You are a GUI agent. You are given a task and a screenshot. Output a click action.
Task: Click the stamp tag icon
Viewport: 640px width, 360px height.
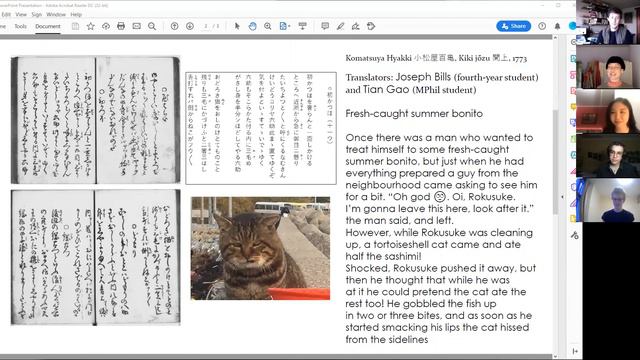pyautogui.click(x=371, y=26)
